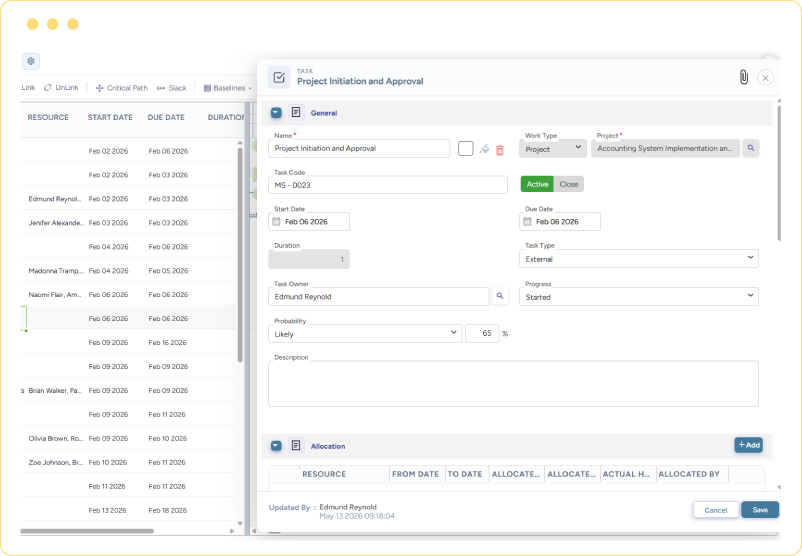Click the DUE DATE column header in grid

[x=166, y=117]
